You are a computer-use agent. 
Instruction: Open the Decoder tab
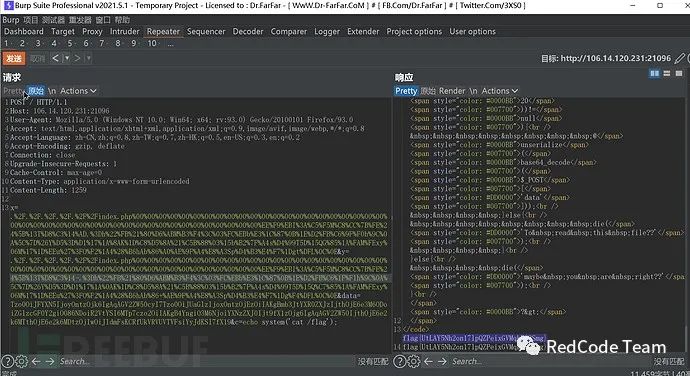click(248, 31)
